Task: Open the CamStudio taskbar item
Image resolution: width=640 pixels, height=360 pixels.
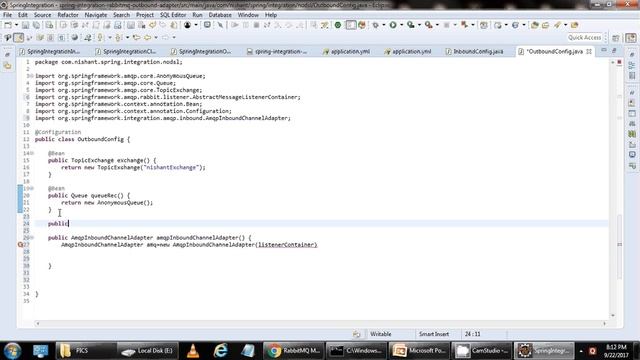Action: pyautogui.click(x=482, y=351)
